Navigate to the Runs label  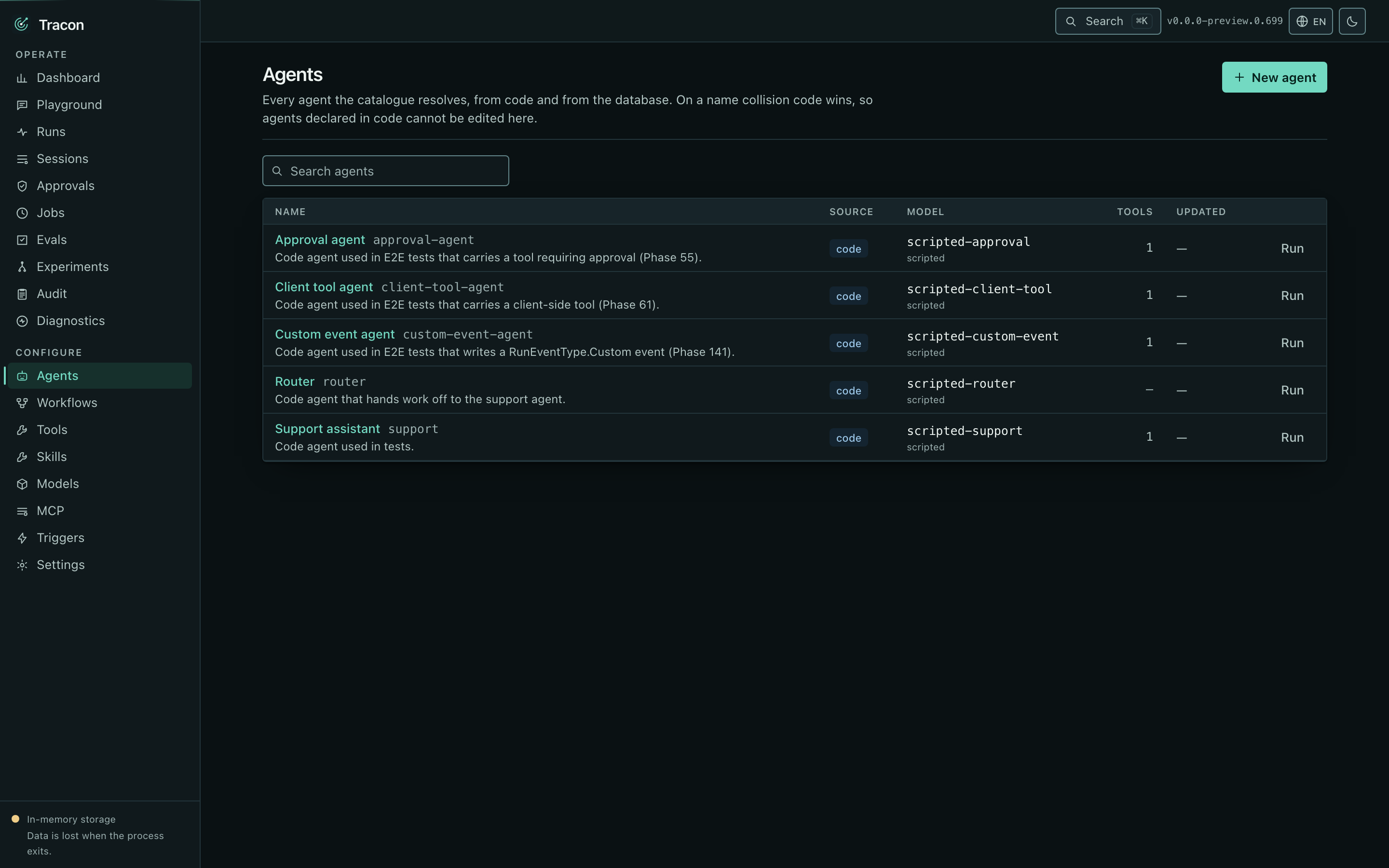[51, 132]
